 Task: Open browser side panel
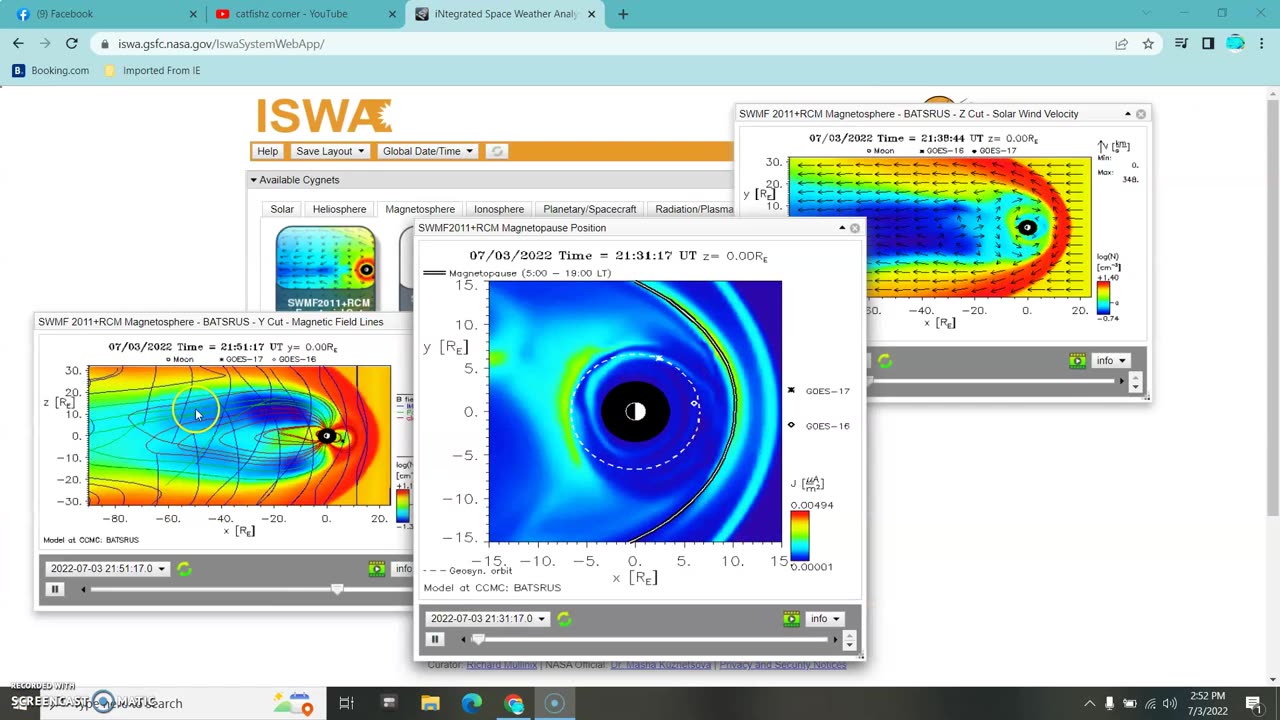(1208, 44)
